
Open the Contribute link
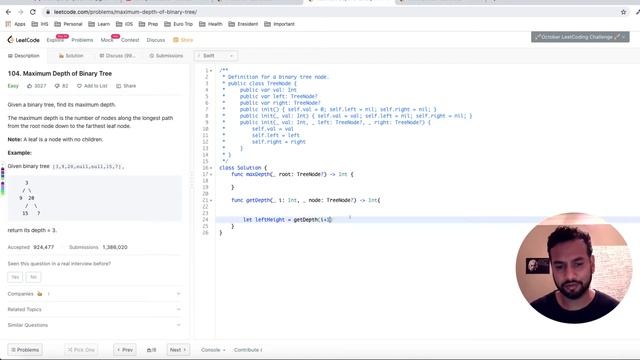click(248, 350)
